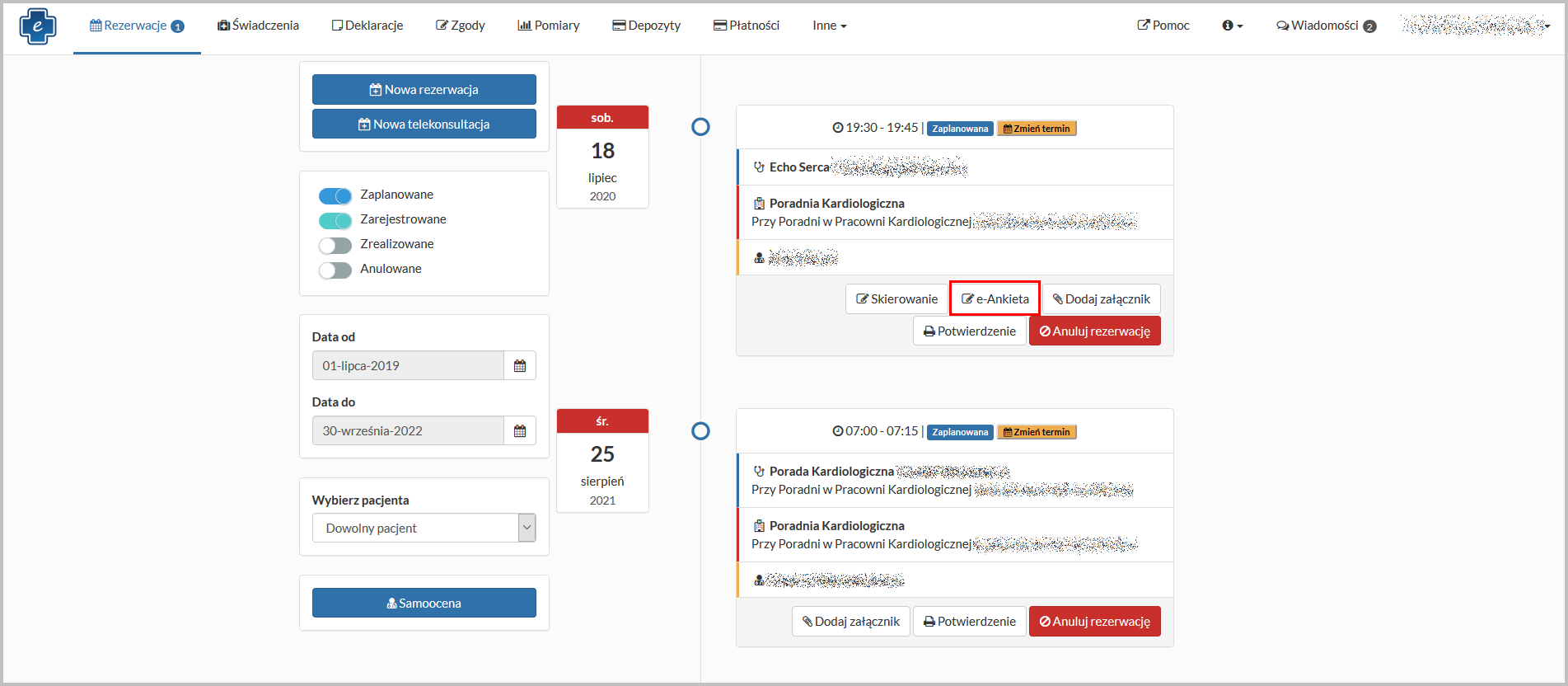Expand the Wybierz pacjenta dropdown

click(424, 529)
